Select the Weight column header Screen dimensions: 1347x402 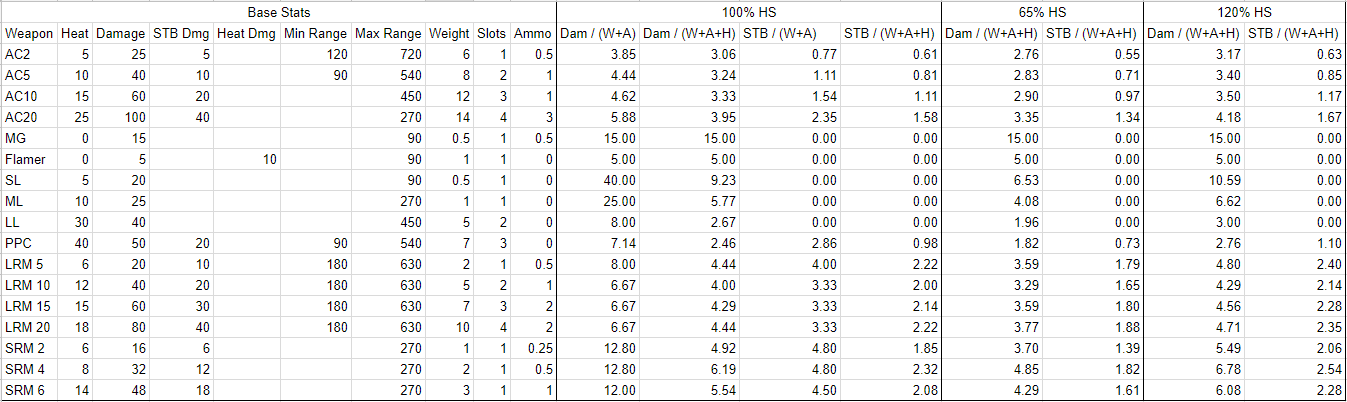449,33
